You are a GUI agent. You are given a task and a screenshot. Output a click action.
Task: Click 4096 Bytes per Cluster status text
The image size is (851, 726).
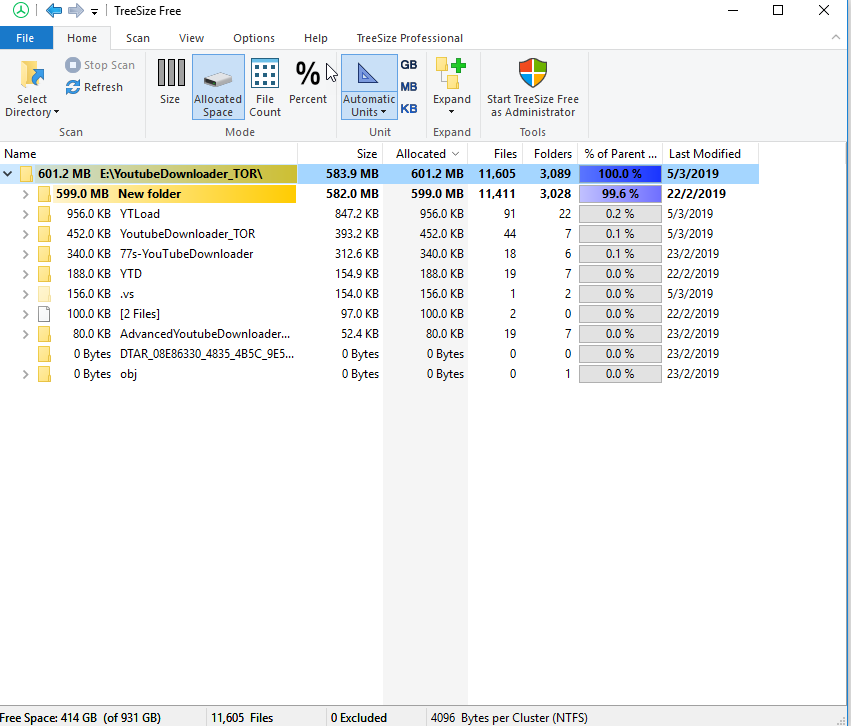(509, 718)
